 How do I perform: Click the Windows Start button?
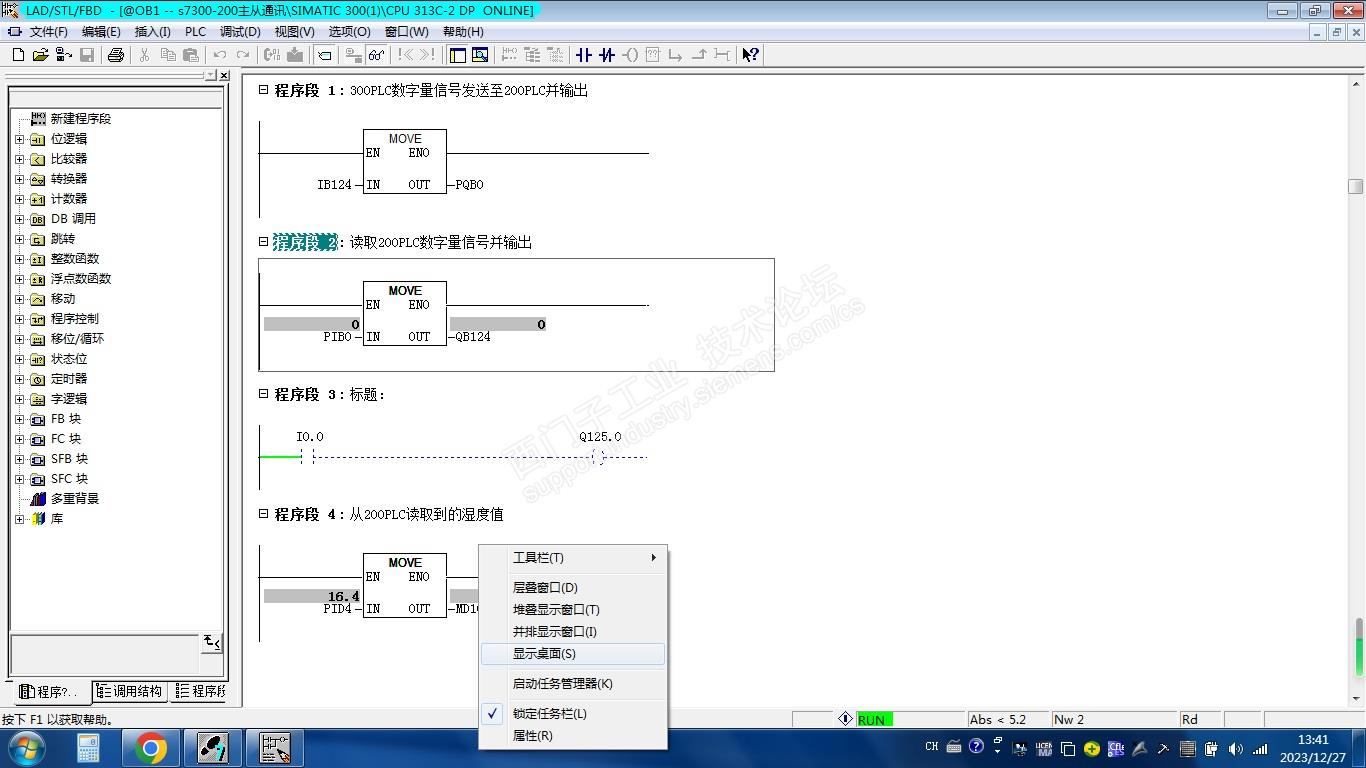point(26,748)
